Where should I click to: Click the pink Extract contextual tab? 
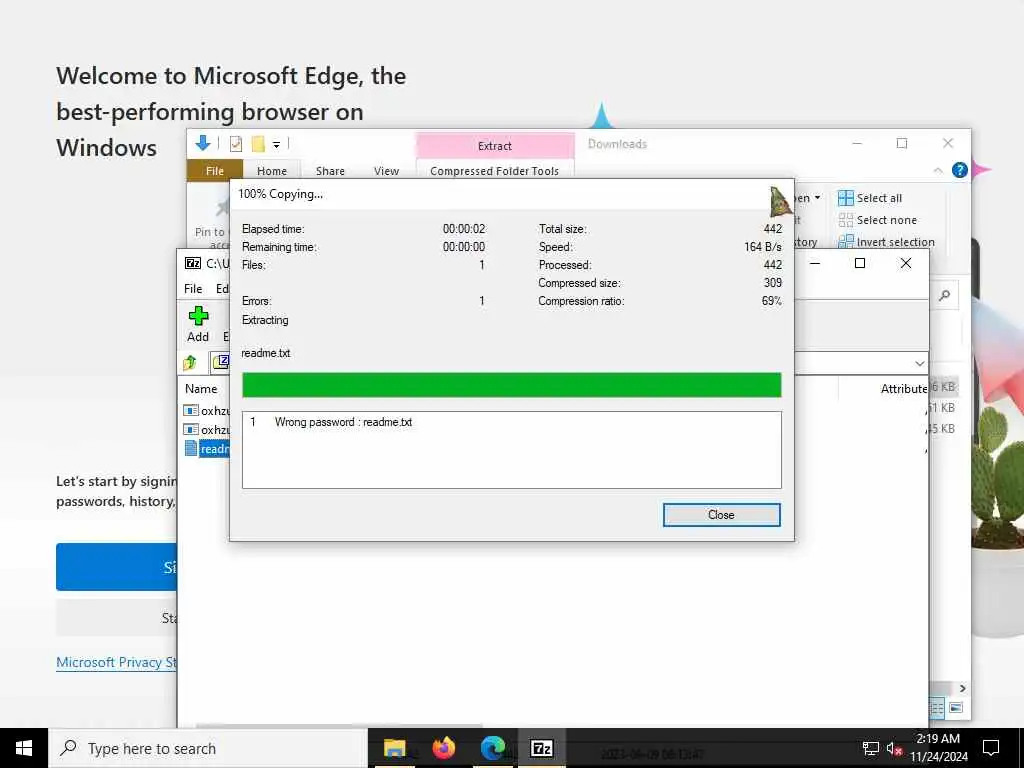tap(494, 146)
